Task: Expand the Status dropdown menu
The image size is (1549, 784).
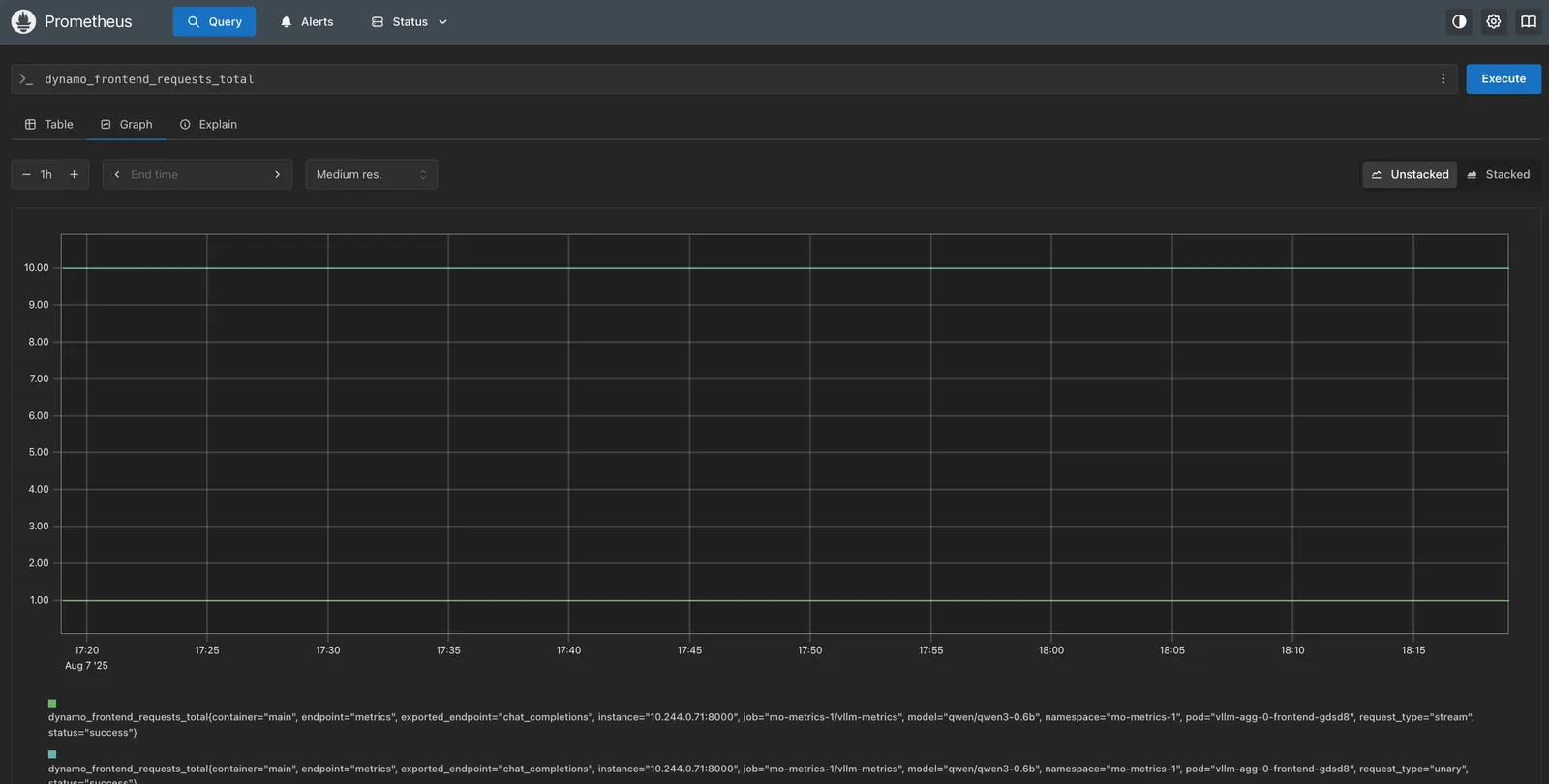Action: [x=410, y=21]
